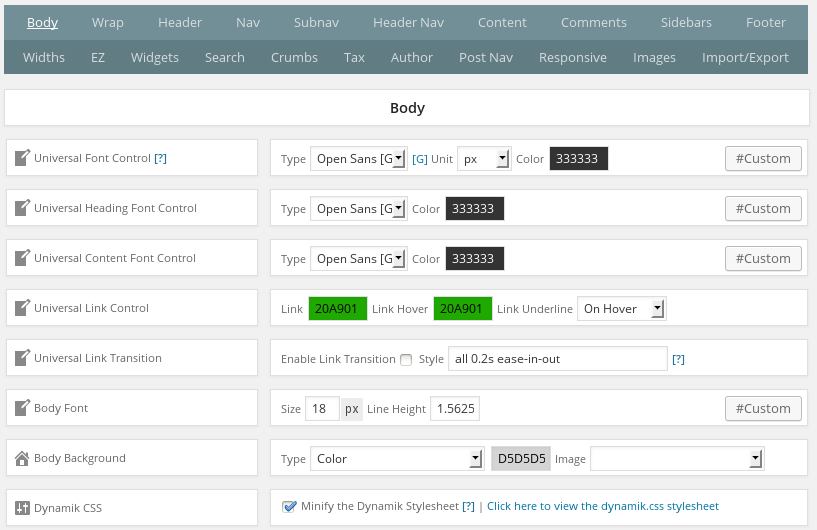817x530 pixels.
Task: Click edit icon beside Universal Link Transition
Action: [22, 358]
